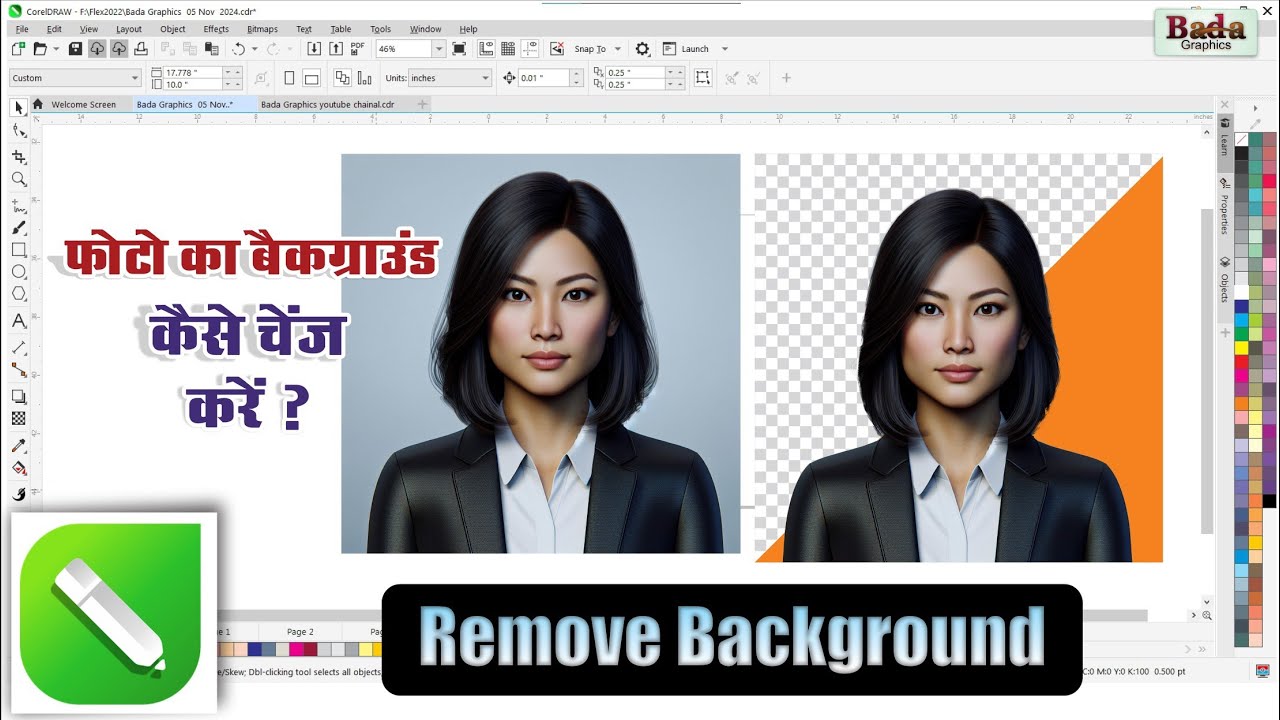Open the Object menu
The width and height of the screenshot is (1280, 720).
tap(173, 29)
